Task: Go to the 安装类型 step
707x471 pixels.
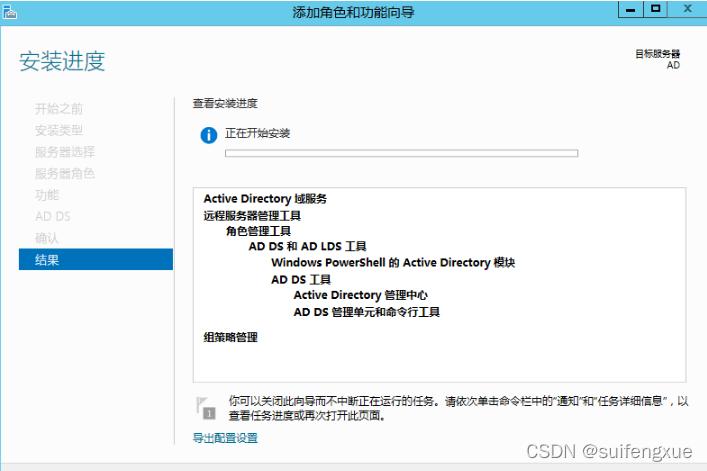Action: [x=59, y=130]
